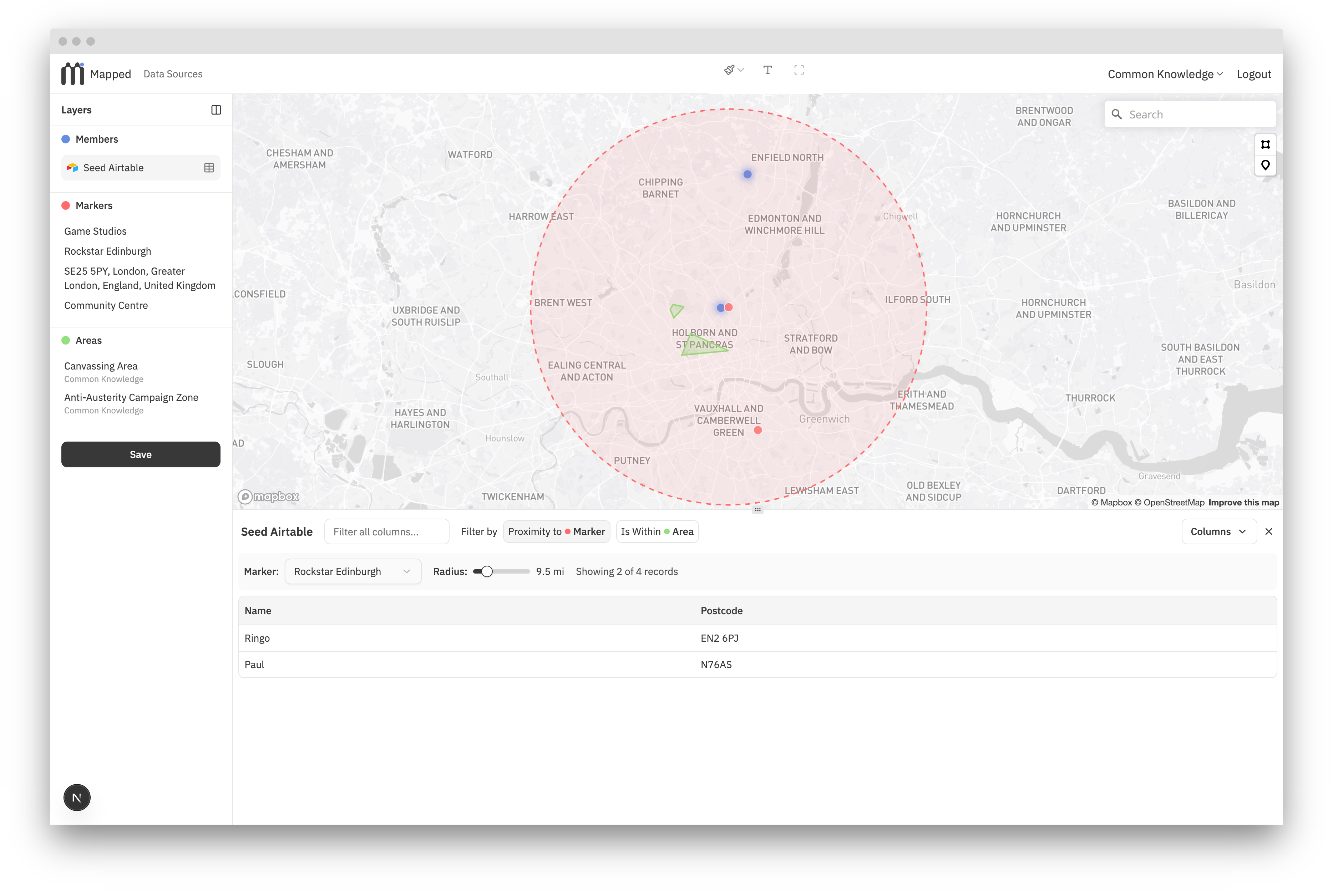Image resolution: width=1333 pixels, height=896 pixels.
Task: Open Common Knowledge organisation menu
Action: point(1164,74)
